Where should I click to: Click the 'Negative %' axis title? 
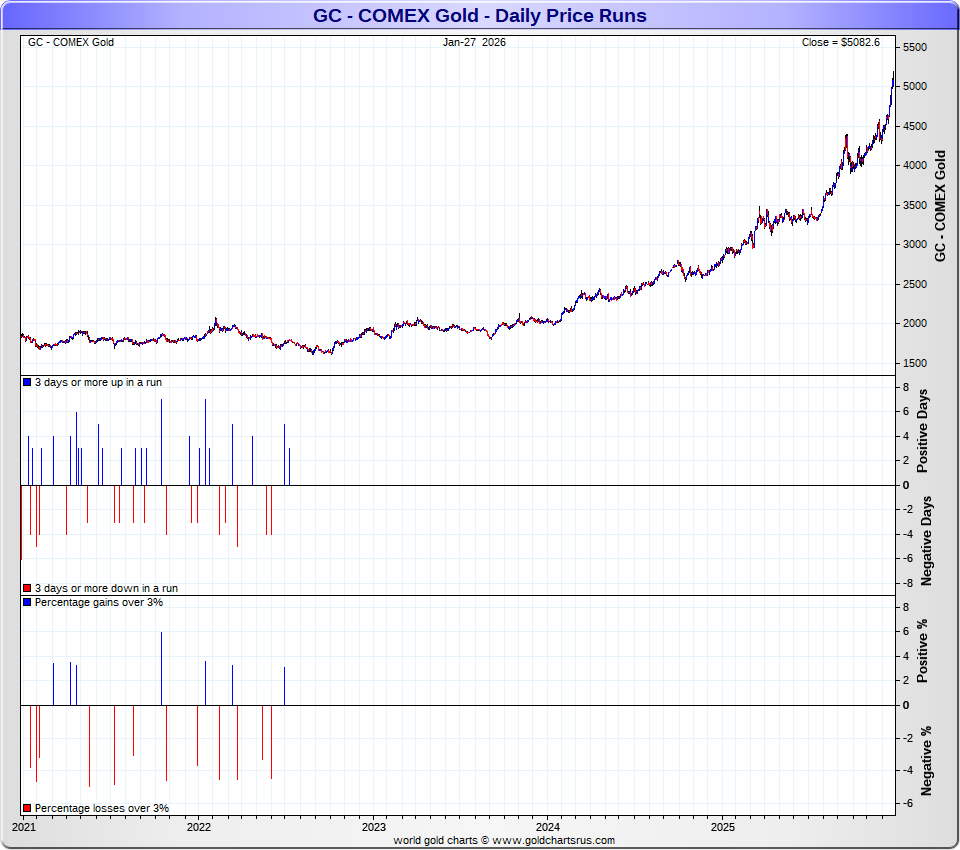pyautogui.click(x=926, y=761)
